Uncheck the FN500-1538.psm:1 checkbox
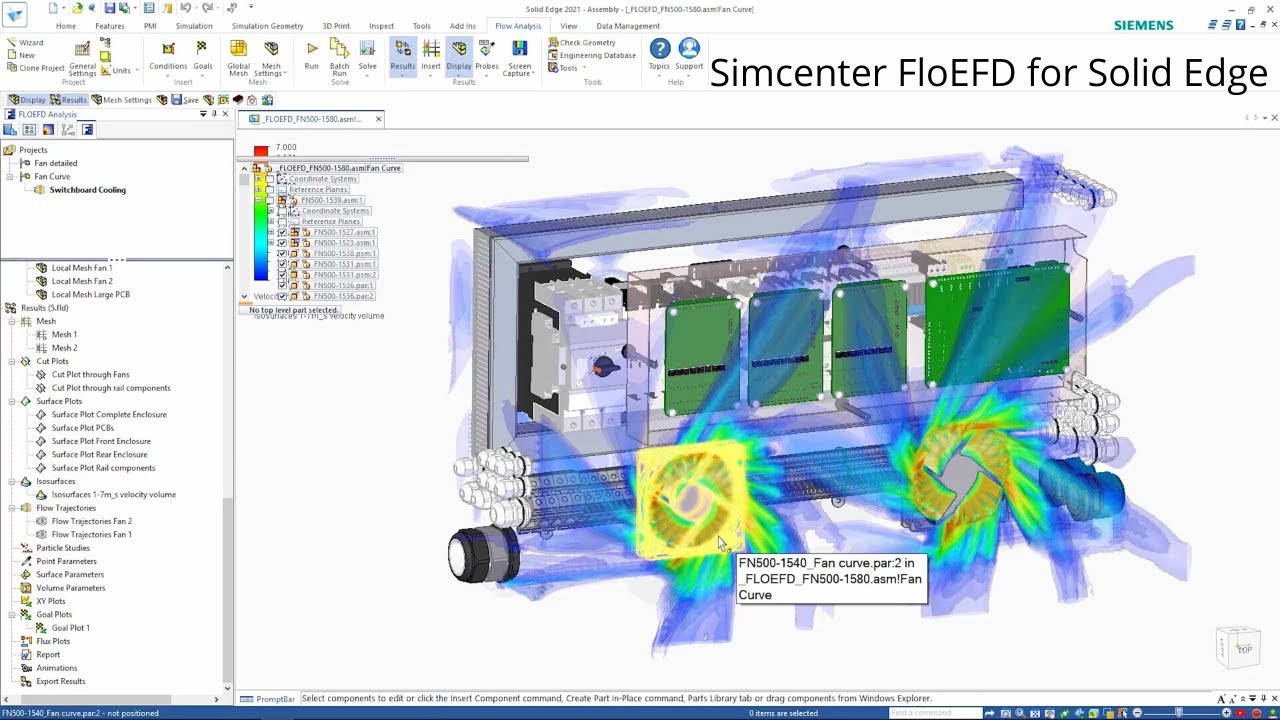Image resolution: width=1280 pixels, height=720 pixels. [x=282, y=254]
